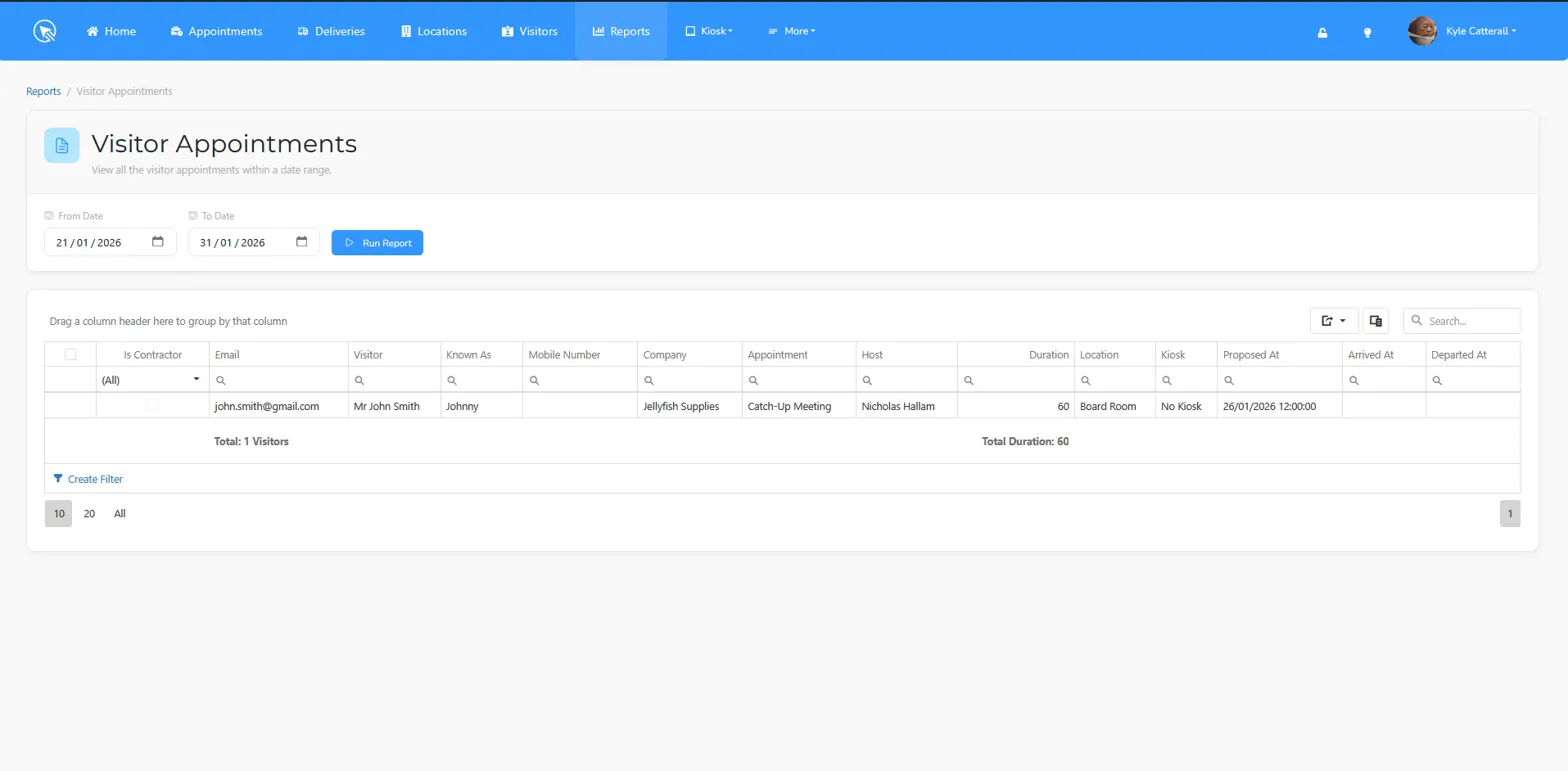
Task: Open the Visitors tab
Action: pos(530,31)
